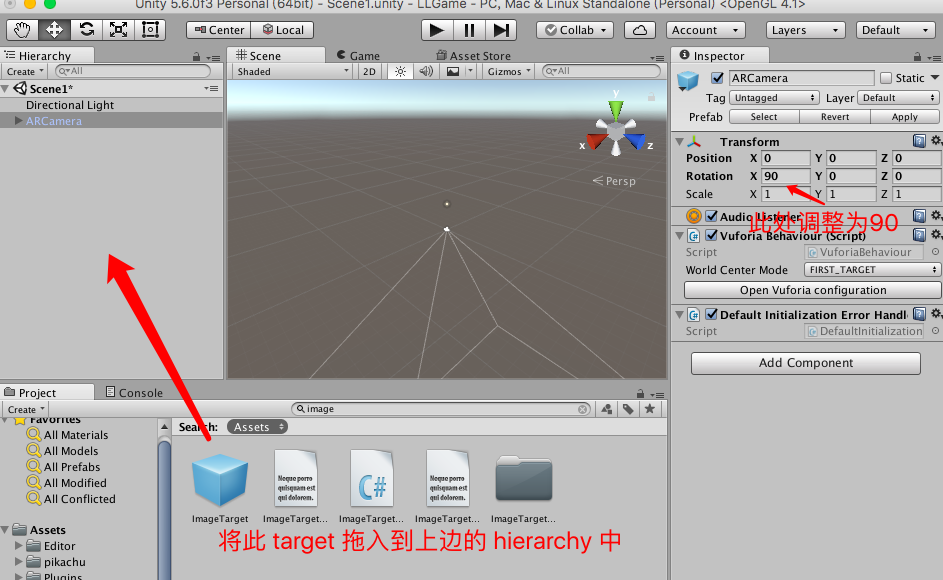Image resolution: width=943 pixels, height=580 pixels.
Task: Click Open Vuforia configuration button
Action: (812, 290)
